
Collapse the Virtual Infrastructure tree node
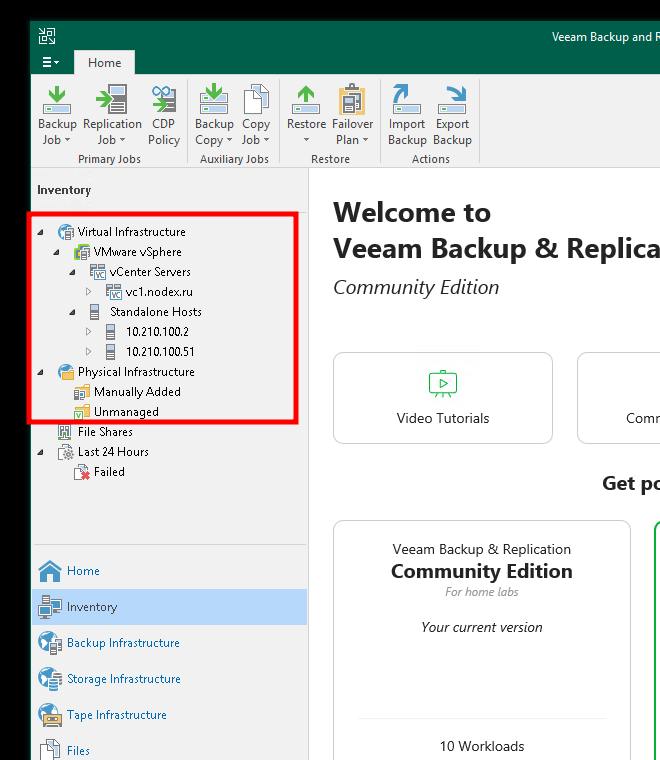point(41,232)
